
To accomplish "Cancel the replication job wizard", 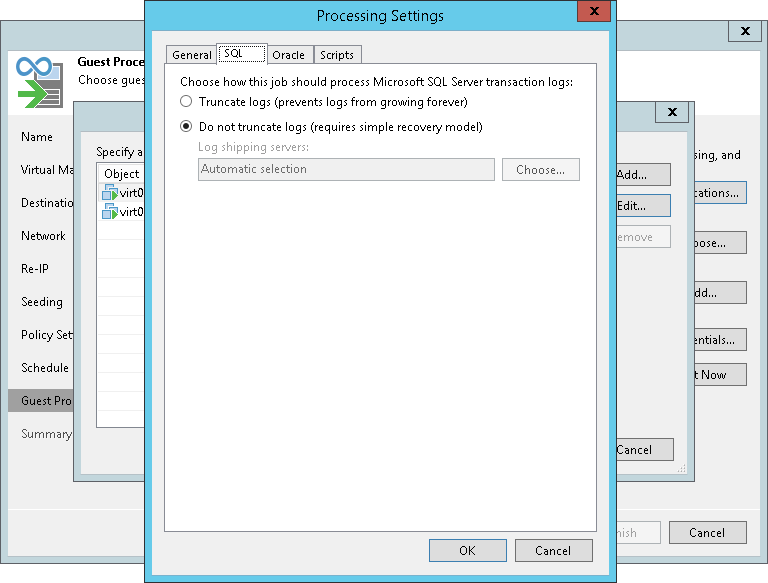I will tap(708, 533).
